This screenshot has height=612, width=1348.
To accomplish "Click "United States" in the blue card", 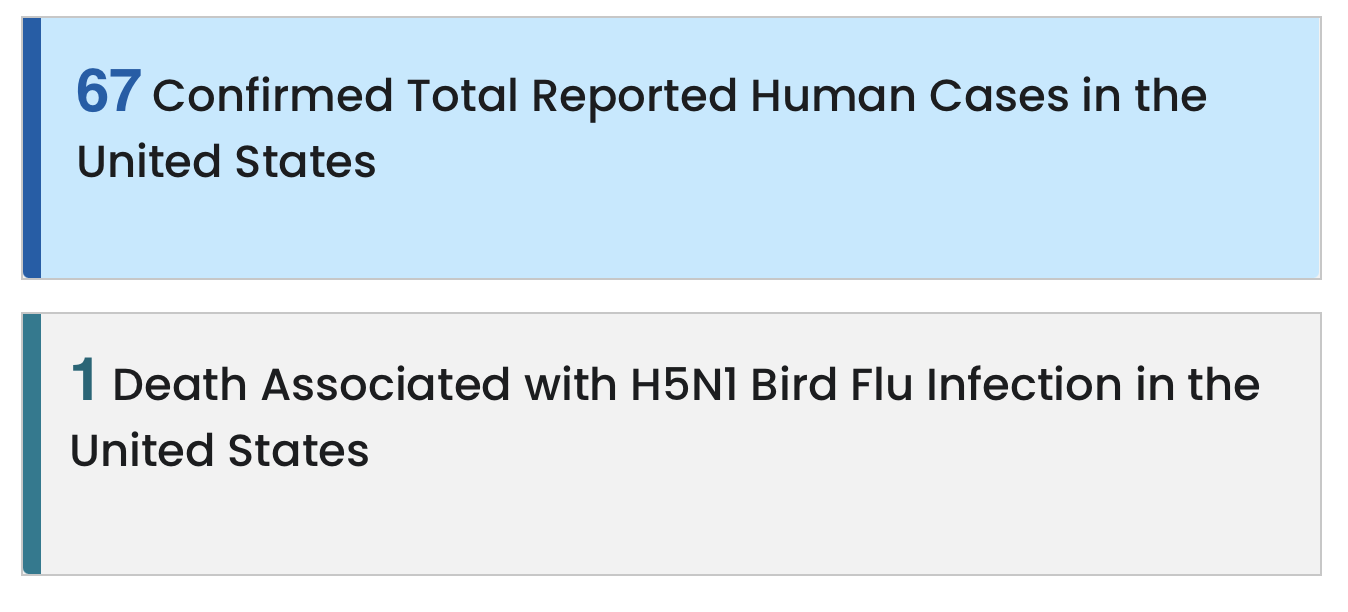I will (227, 162).
